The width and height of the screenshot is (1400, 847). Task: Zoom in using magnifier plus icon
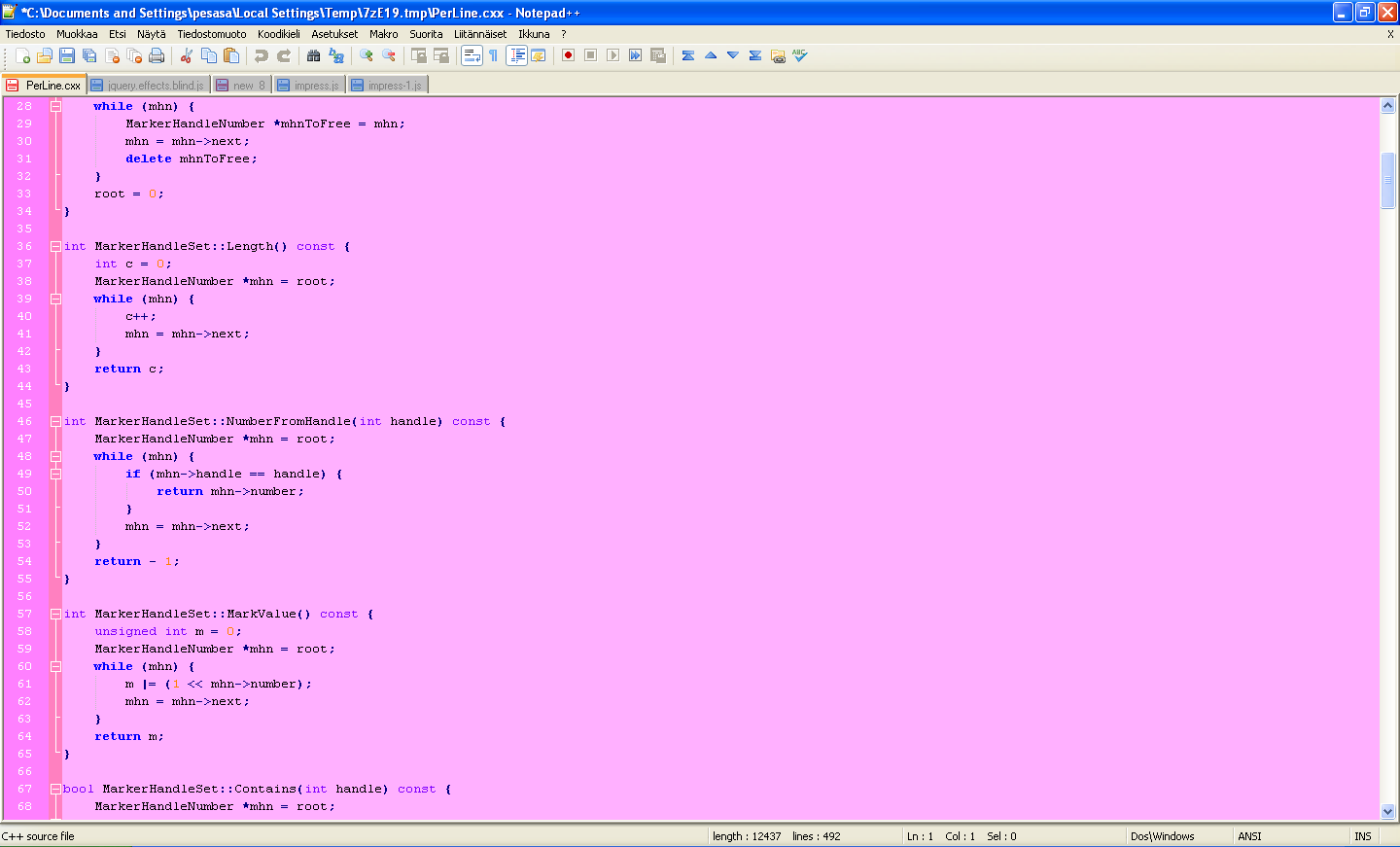click(367, 55)
